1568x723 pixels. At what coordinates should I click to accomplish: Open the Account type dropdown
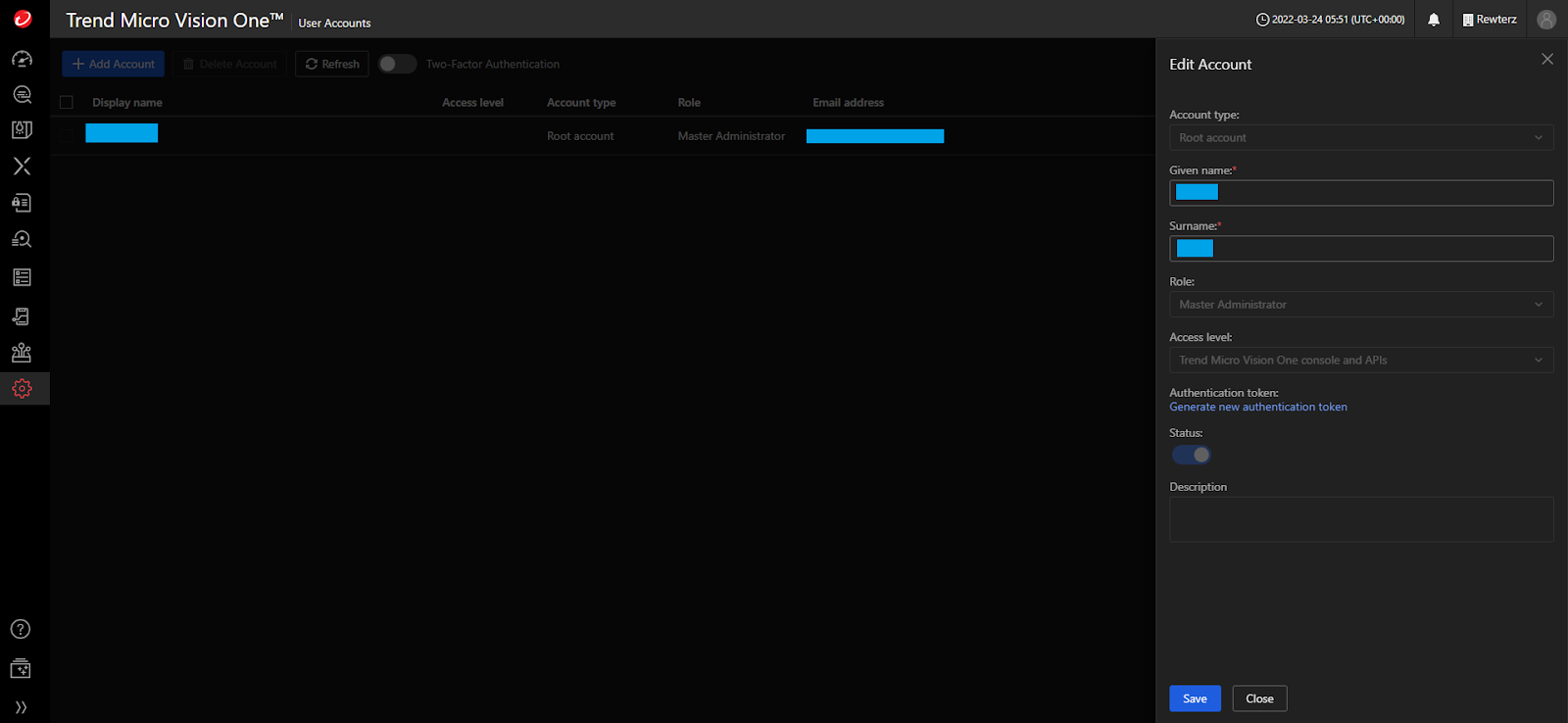tap(1361, 138)
